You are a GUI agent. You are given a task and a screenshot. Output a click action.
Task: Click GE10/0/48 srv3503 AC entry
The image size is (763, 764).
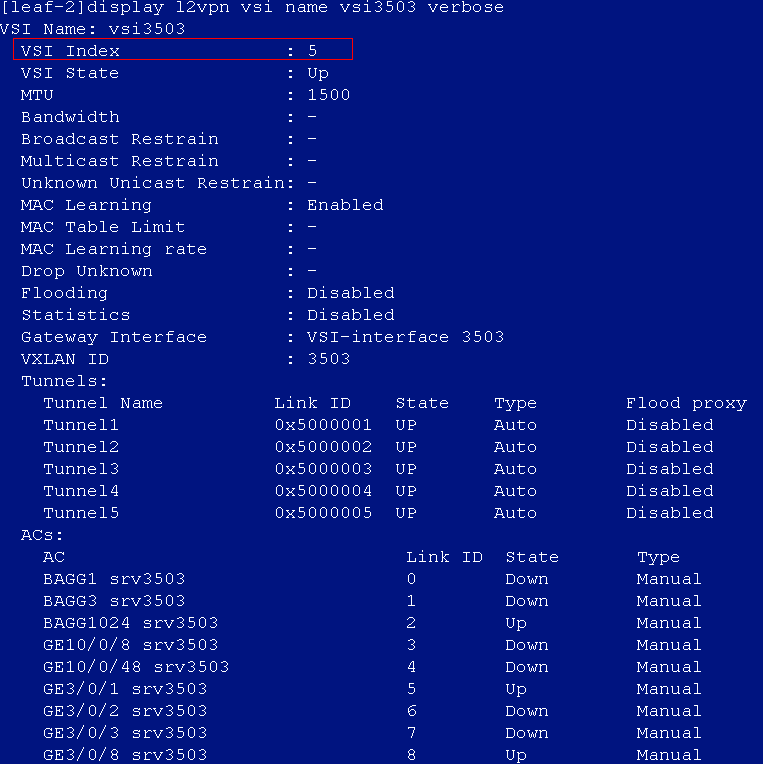[x=136, y=667]
